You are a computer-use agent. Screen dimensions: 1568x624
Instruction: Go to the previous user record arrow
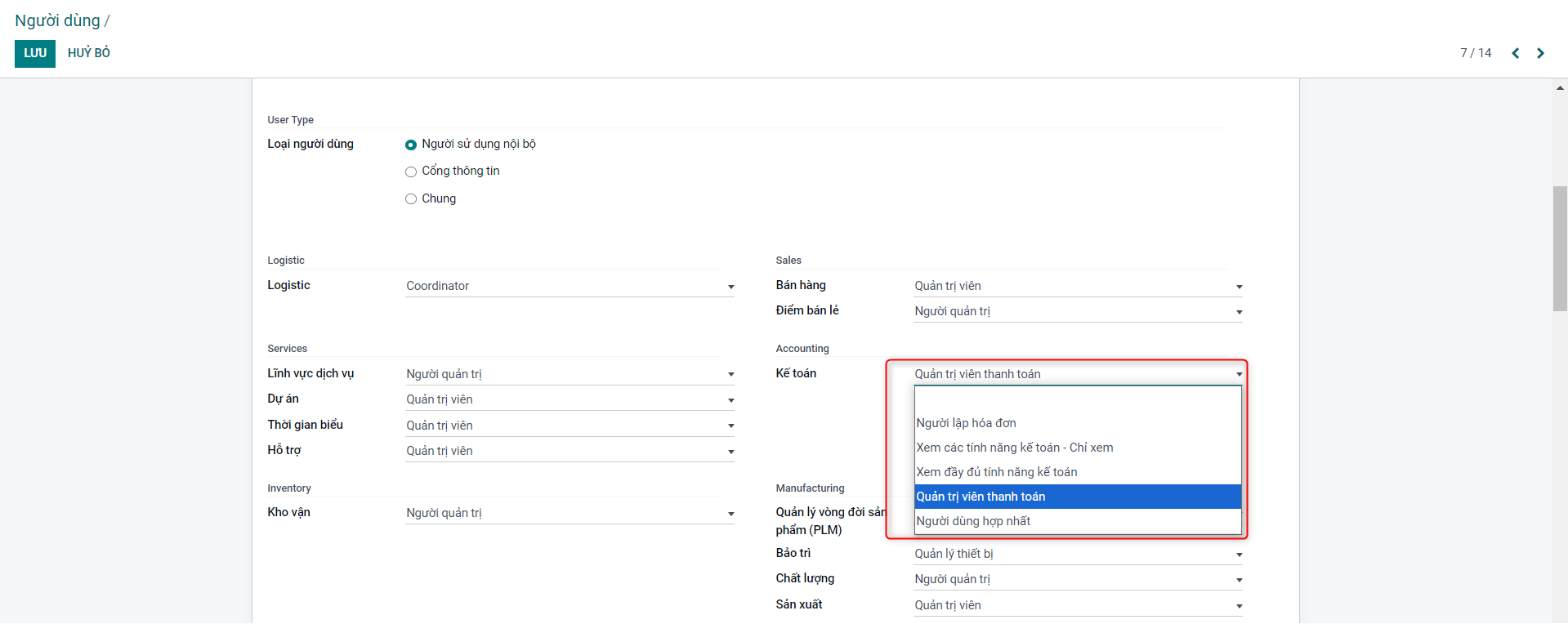[1515, 53]
